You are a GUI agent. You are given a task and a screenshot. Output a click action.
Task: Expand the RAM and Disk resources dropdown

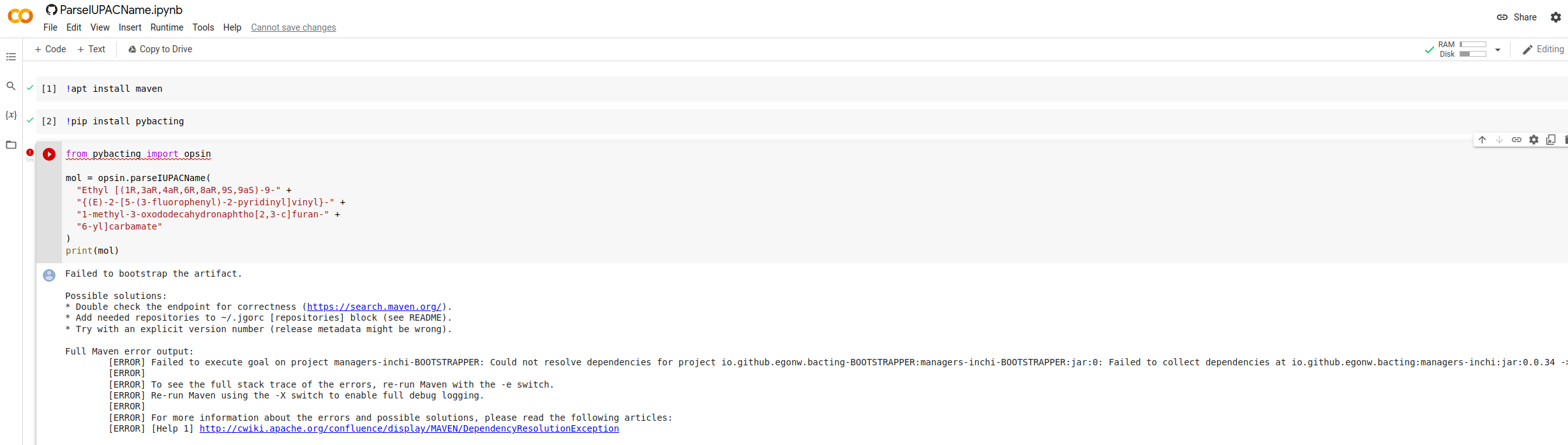[1498, 50]
